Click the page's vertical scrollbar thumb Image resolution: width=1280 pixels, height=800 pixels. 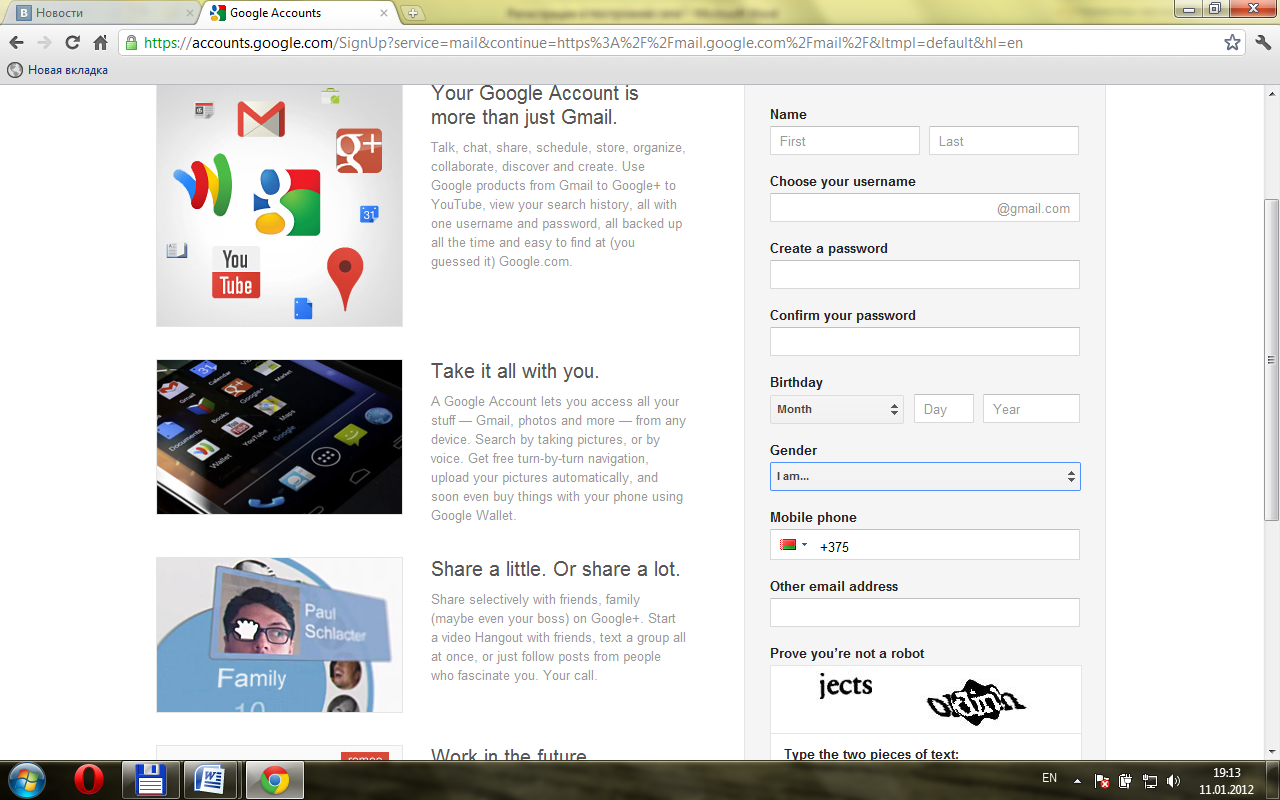point(1271,360)
